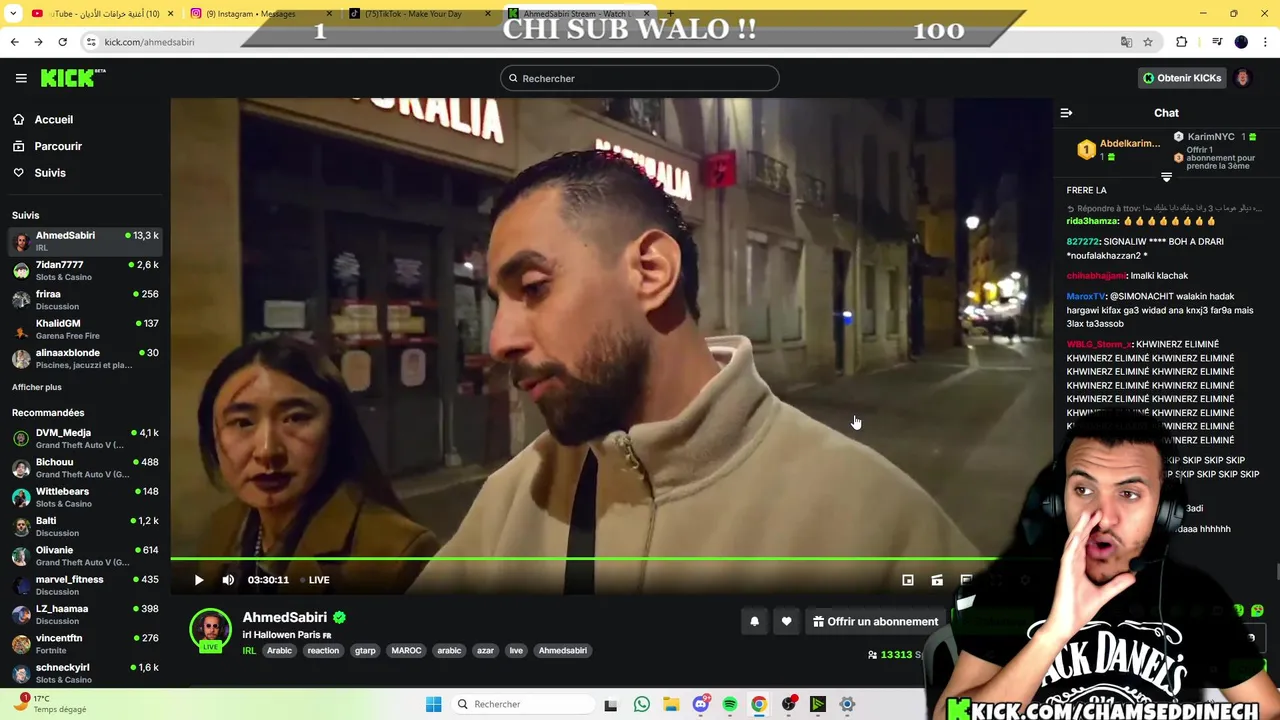
Task: Open OBS Studio from taskbar
Action: coord(789,704)
